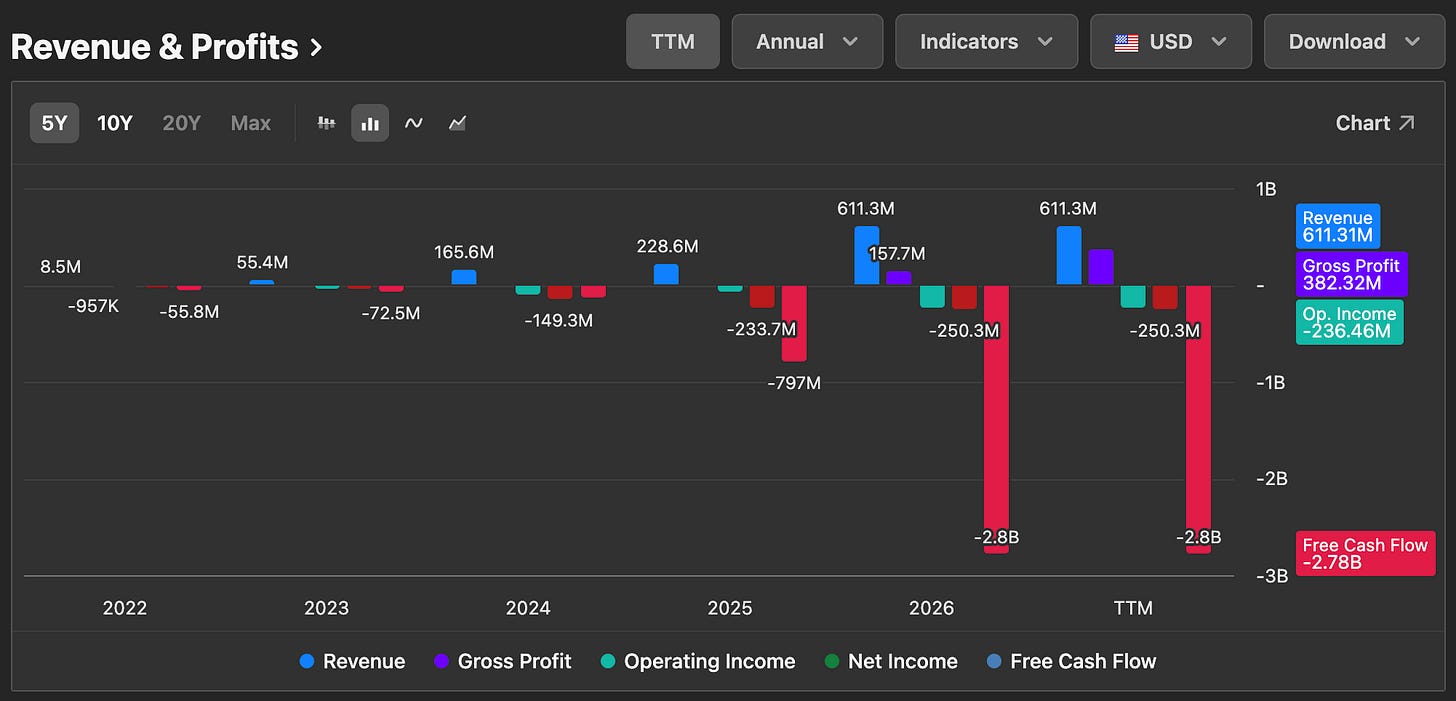Click the -233.7M data label
The width and height of the screenshot is (1456, 701).
tap(761, 329)
